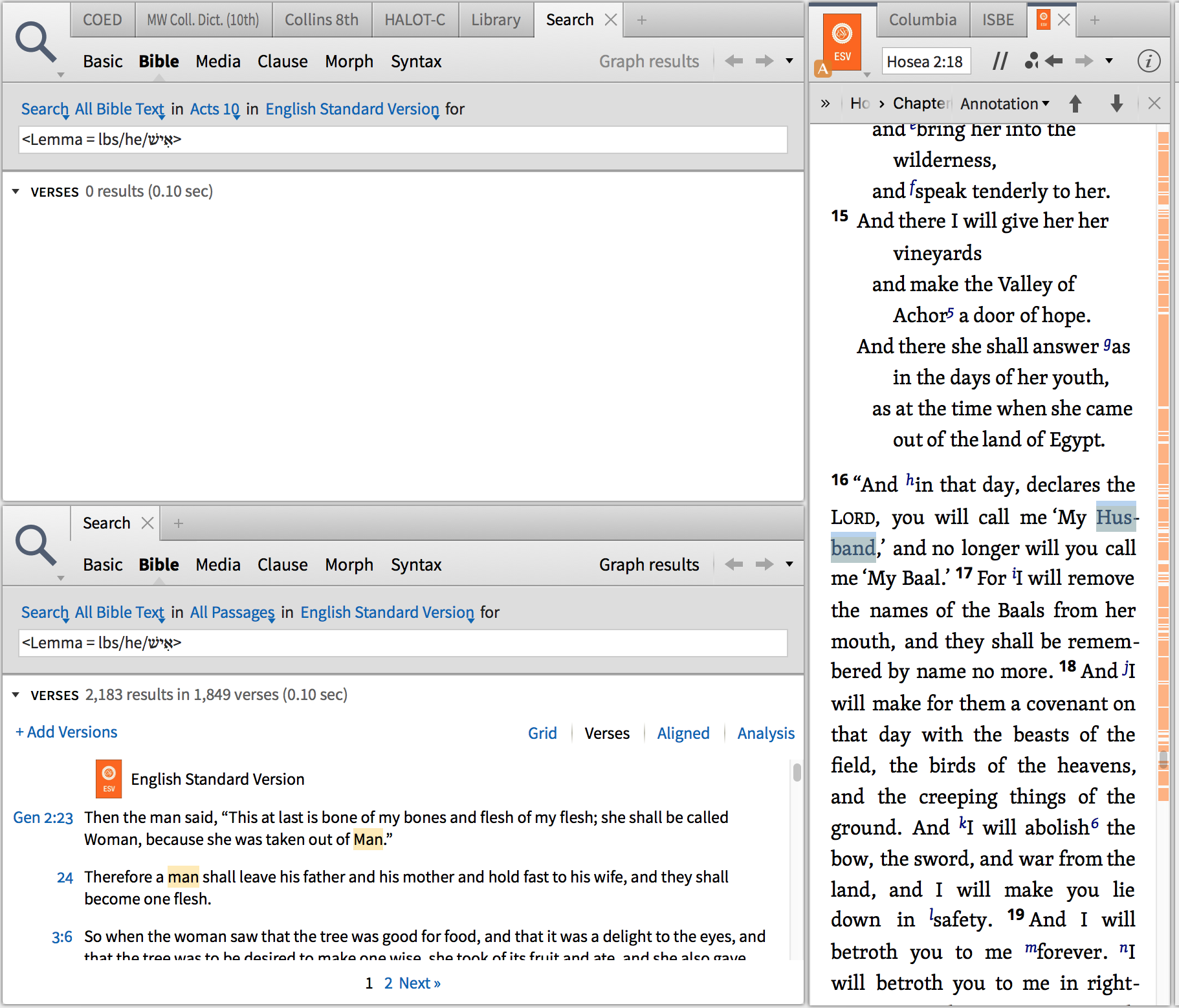Switch to the HALOT-C tab
This screenshot has width=1179, height=1008.
tap(415, 20)
